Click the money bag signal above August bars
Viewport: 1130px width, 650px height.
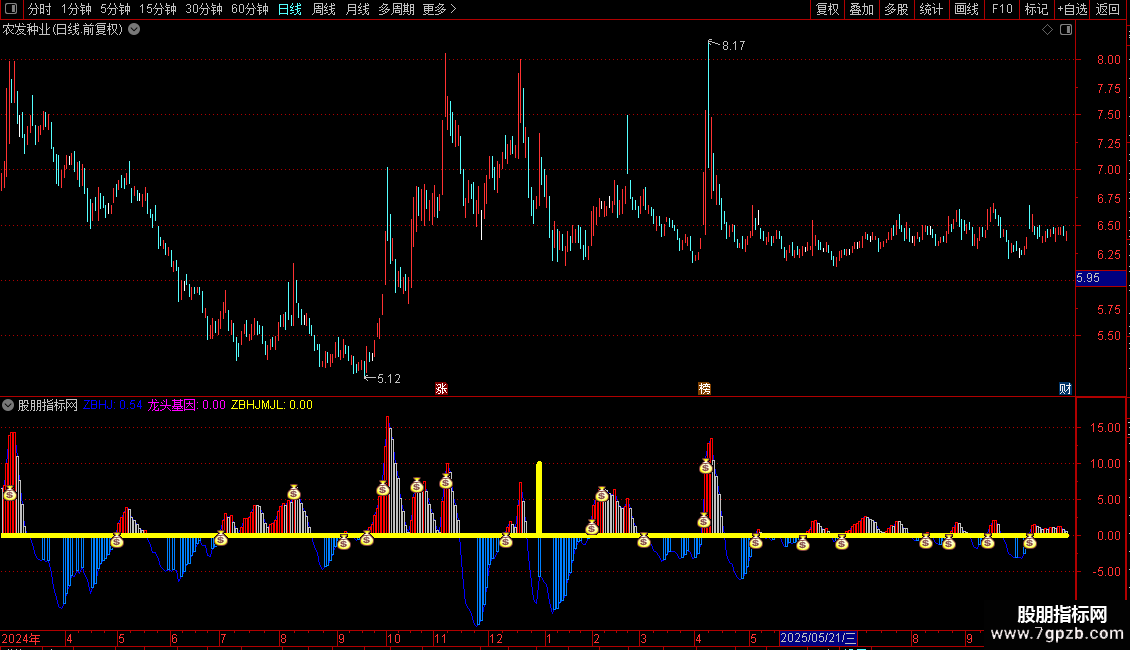[x=293, y=492]
